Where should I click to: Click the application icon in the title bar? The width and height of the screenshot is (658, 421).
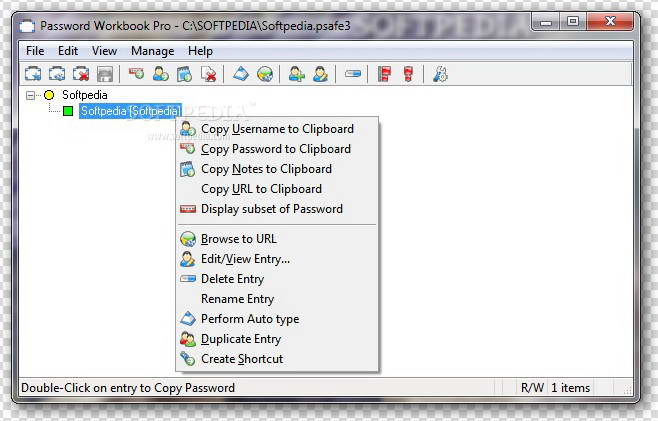(26, 26)
